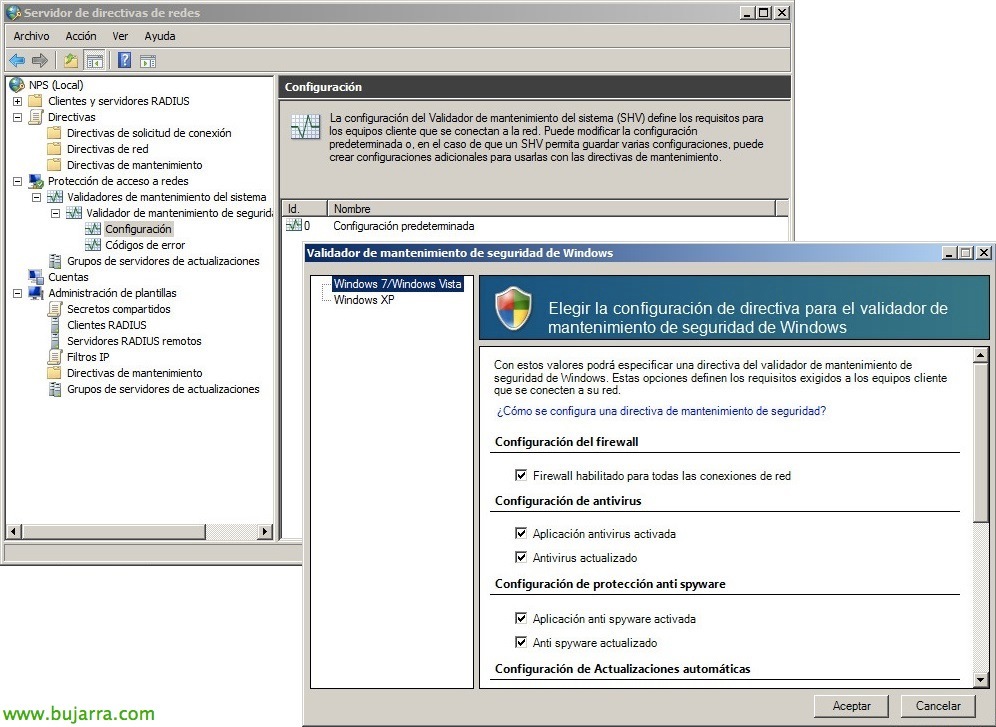Image resolution: width=996 pixels, height=727 pixels.
Task: Open the Archivo menu
Action: [x=31, y=36]
